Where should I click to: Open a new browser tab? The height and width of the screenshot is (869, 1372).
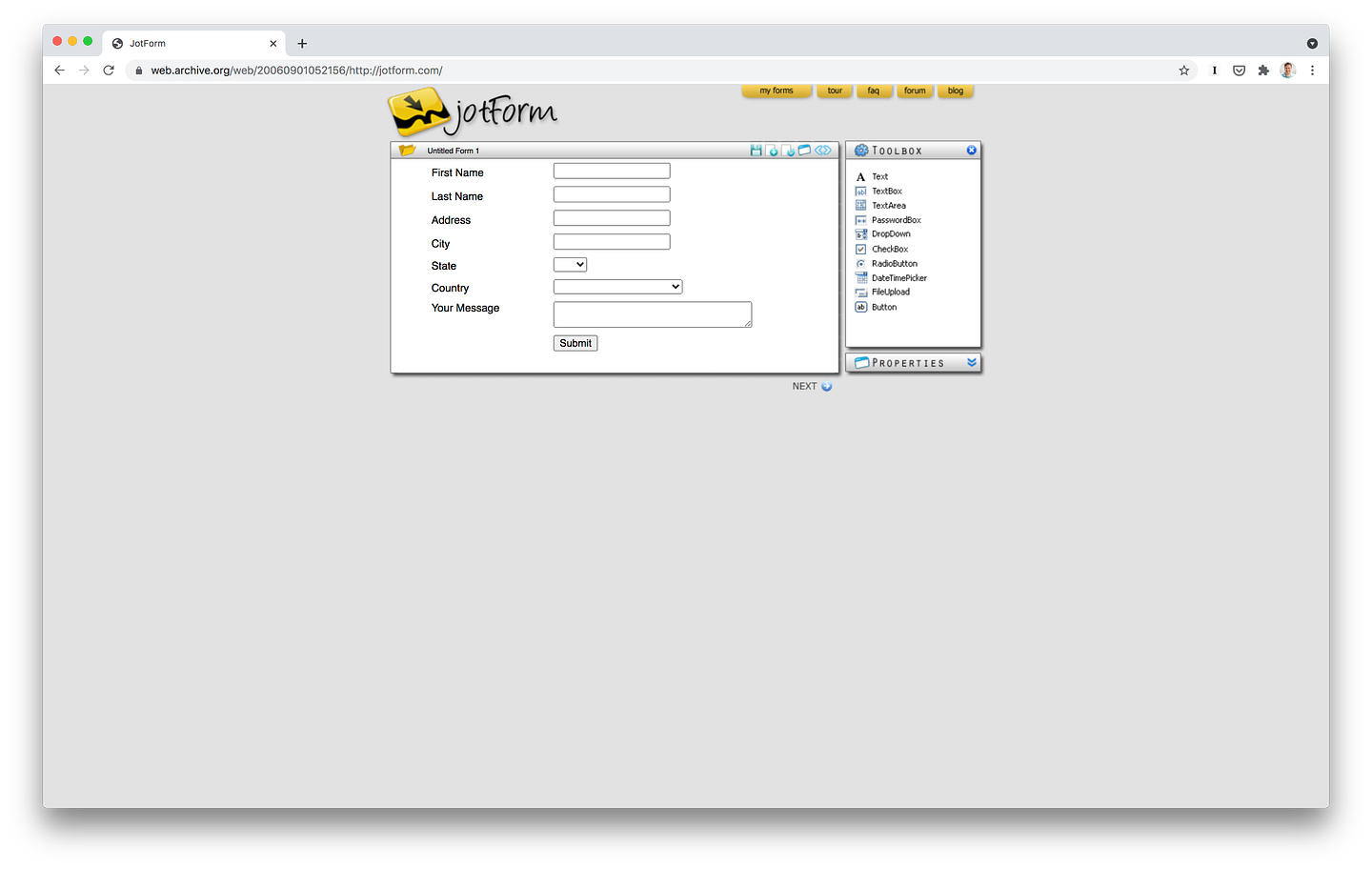(302, 44)
